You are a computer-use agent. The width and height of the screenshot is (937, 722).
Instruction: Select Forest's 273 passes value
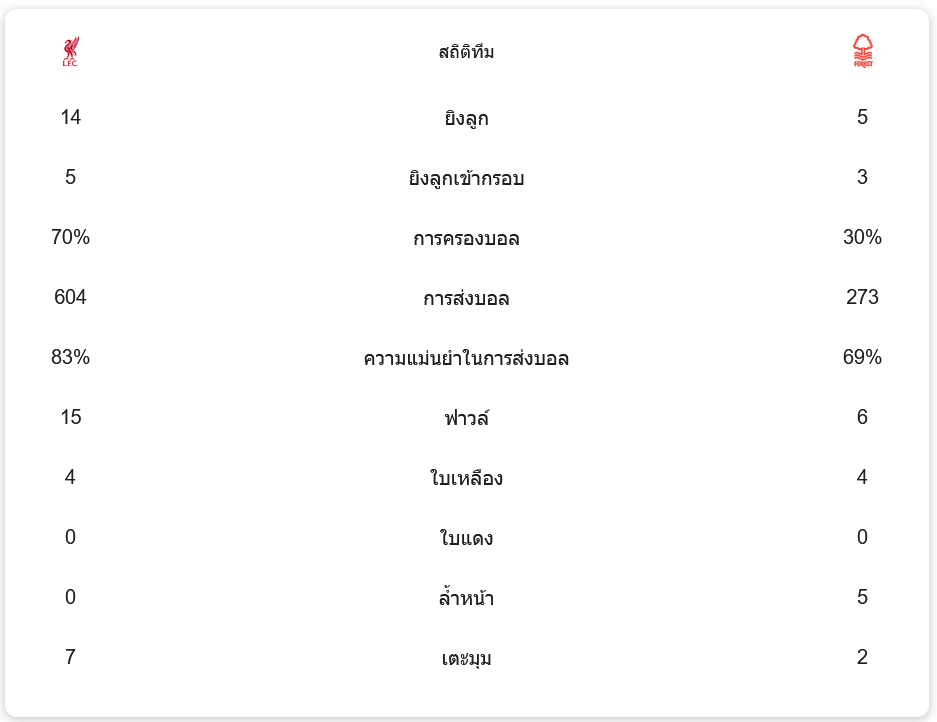pos(862,297)
